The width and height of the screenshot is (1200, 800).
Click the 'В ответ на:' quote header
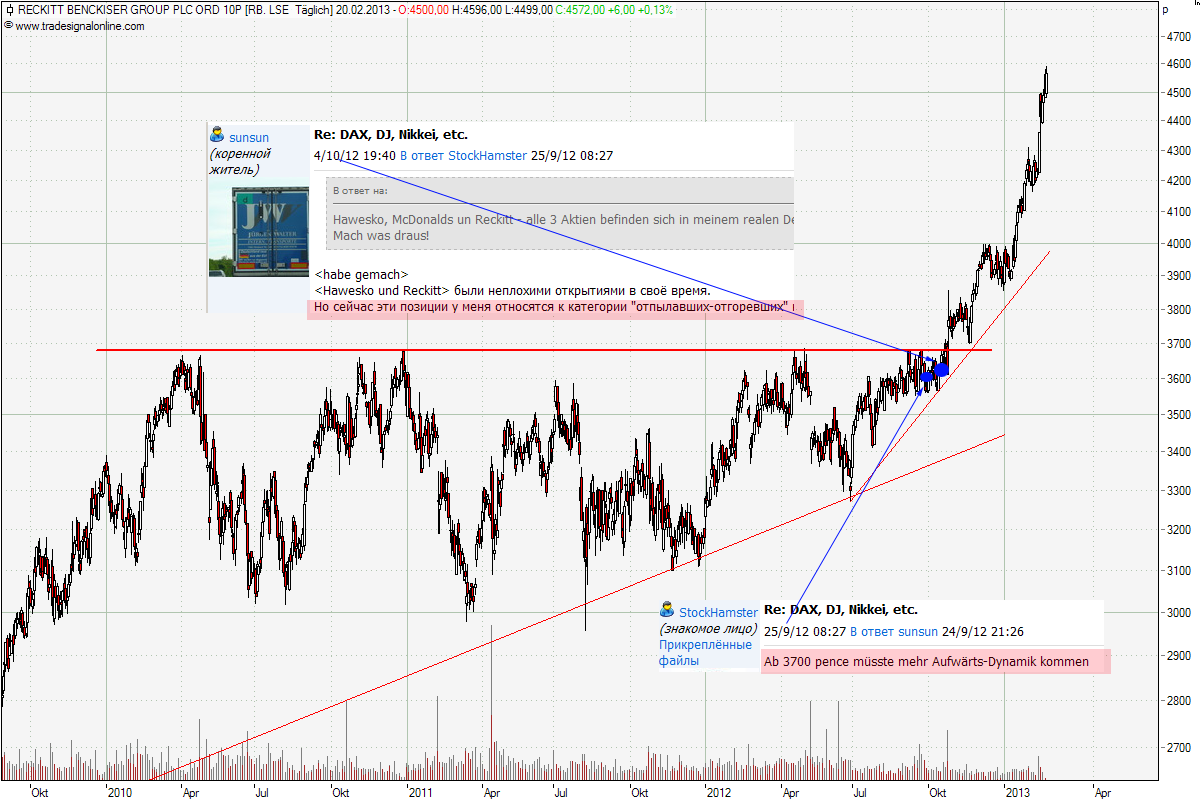click(360, 190)
